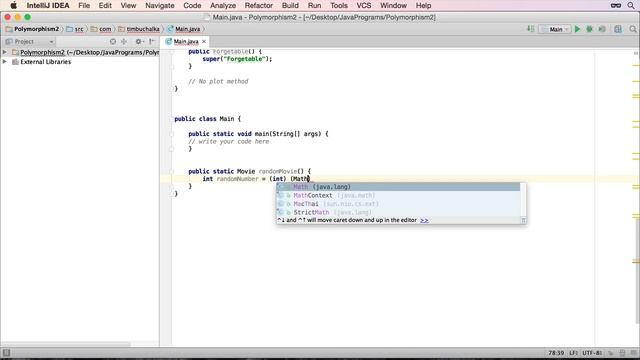The height and width of the screenshot is (360, 640).
Task: Run the Main configuration with green play icon
Action: [577, 29]
